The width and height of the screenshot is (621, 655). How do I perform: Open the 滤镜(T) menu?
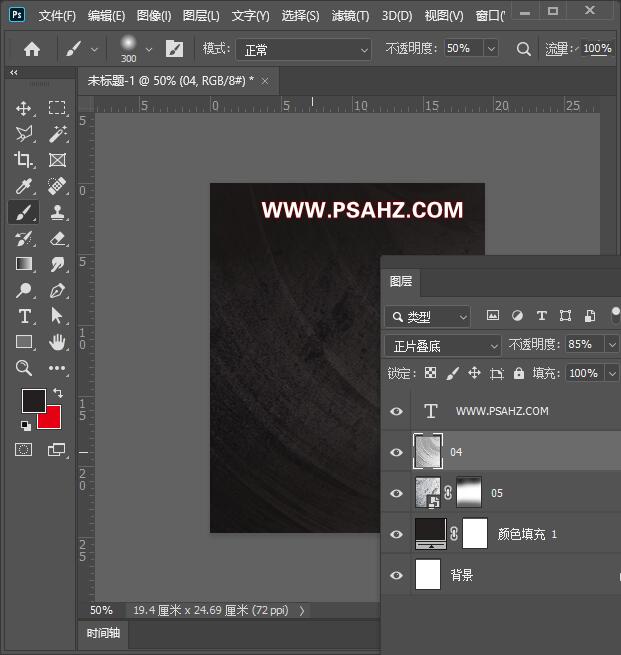click(x=350, y=16)
